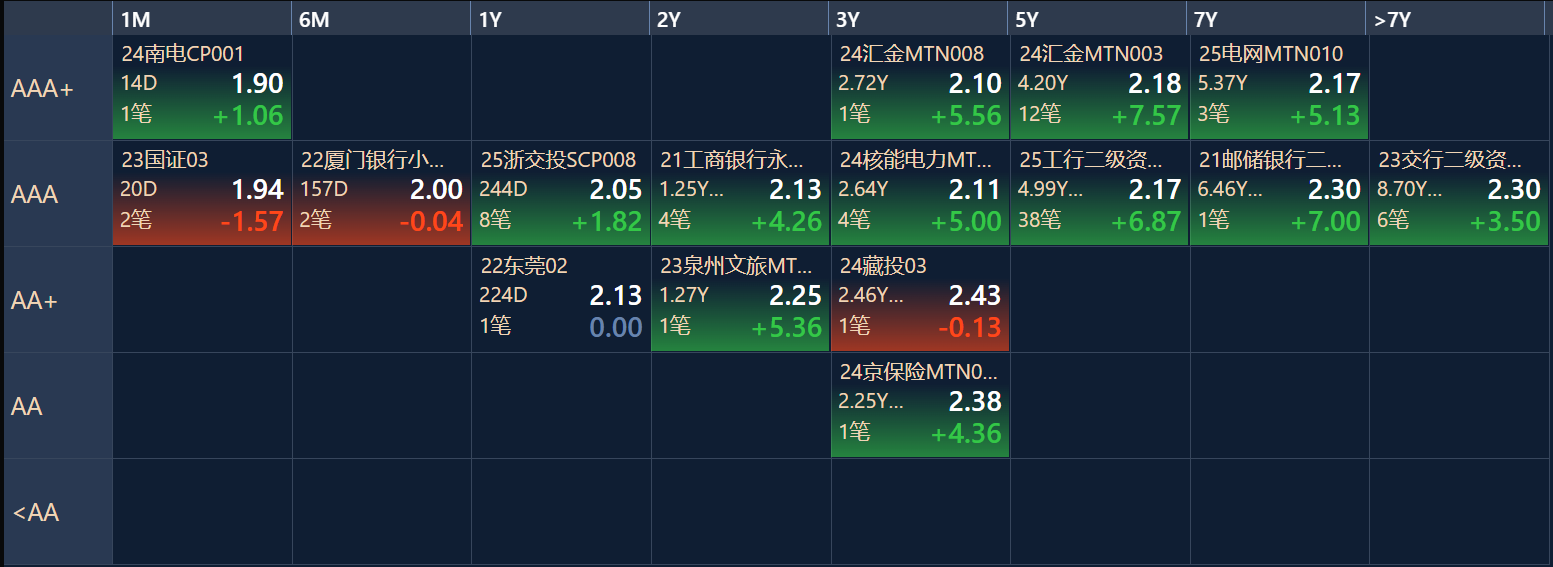The image size is (1553, 567).
Task: Click the +5.56 change on 24汇金MTN008
Action: pos(966,116)
